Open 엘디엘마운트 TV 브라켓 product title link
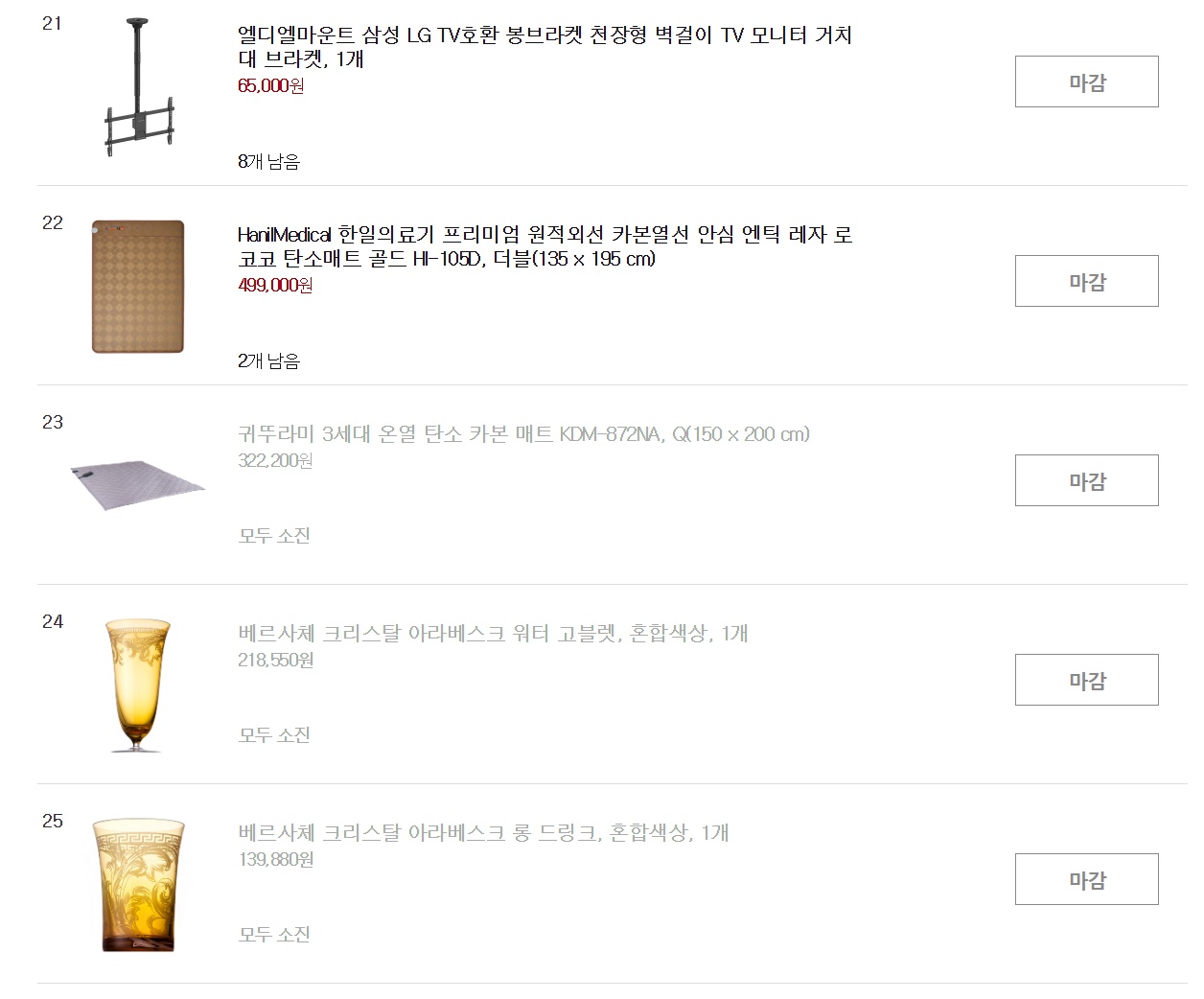Image resolution: width=1204 pixels, height=999 pixels. [x=544, y=47]
